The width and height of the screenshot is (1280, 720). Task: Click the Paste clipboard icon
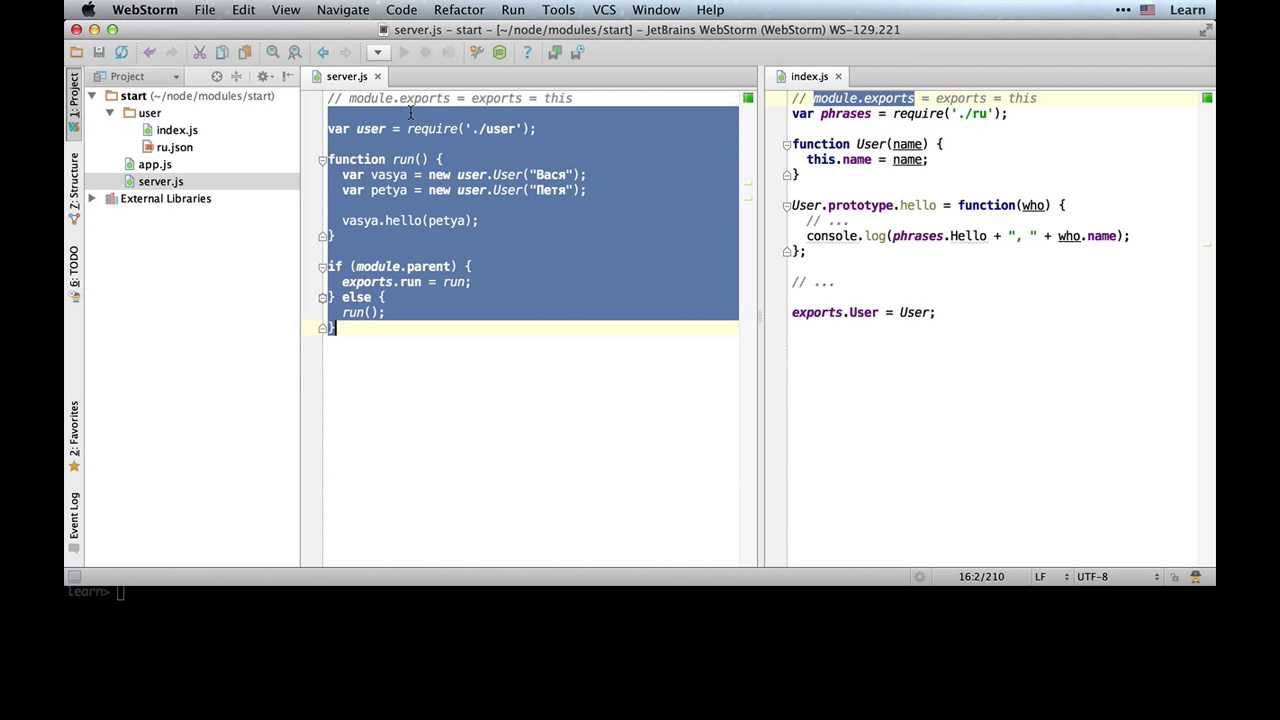(244, 52)
